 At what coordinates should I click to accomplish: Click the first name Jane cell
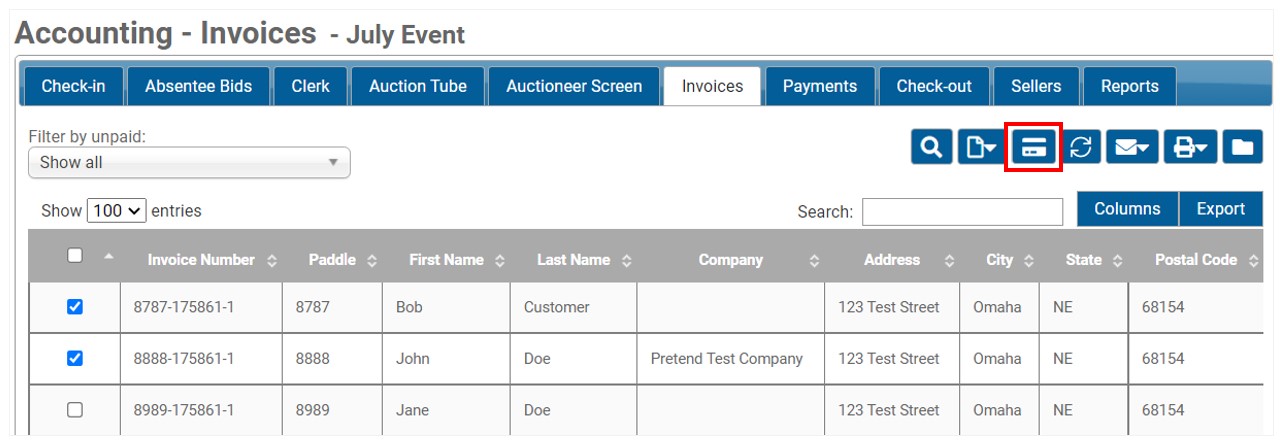(446, 409)
